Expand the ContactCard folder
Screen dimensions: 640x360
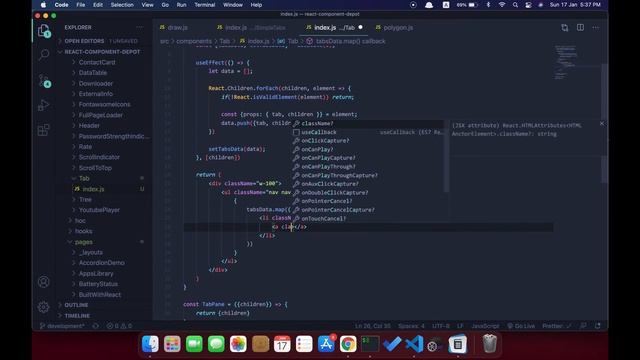point(97,62)
